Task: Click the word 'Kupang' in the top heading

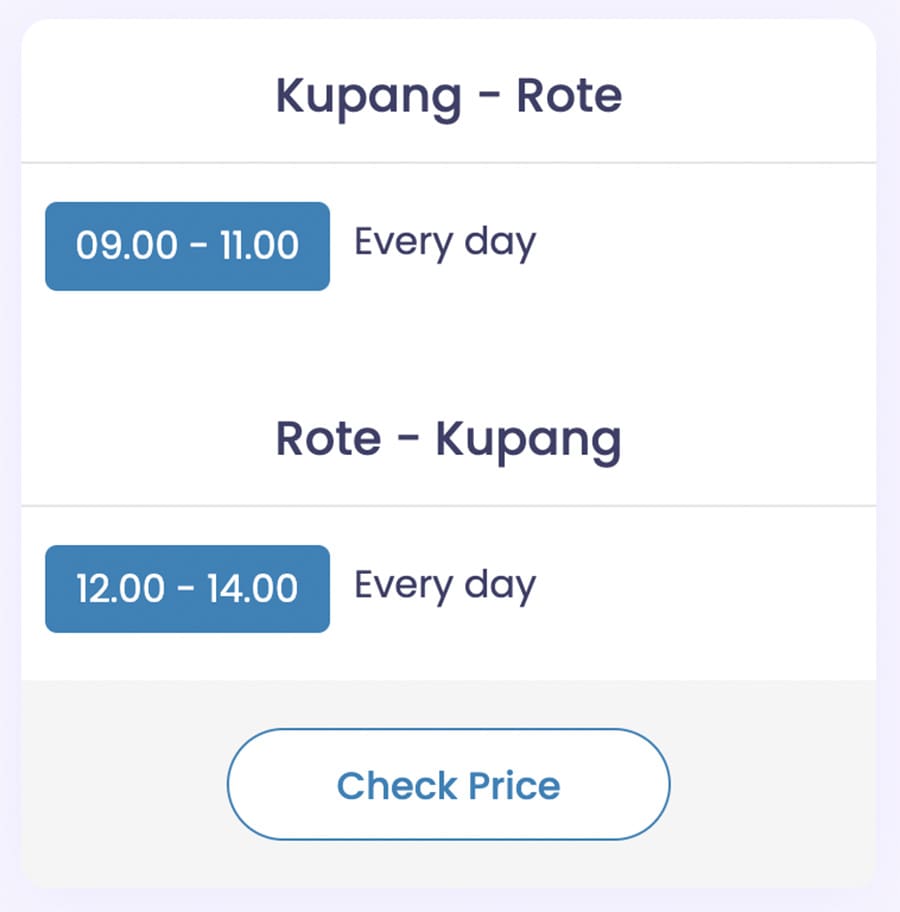Action: pyautogui.click(x=368, y=99)
